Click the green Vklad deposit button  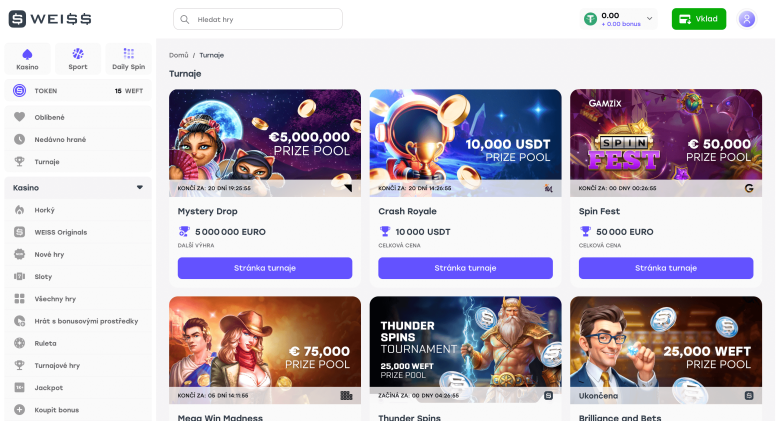(699, 19)
